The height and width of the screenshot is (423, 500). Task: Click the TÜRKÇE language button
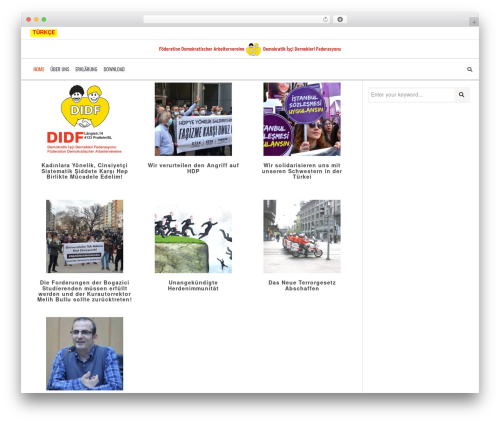click(44, 32)
